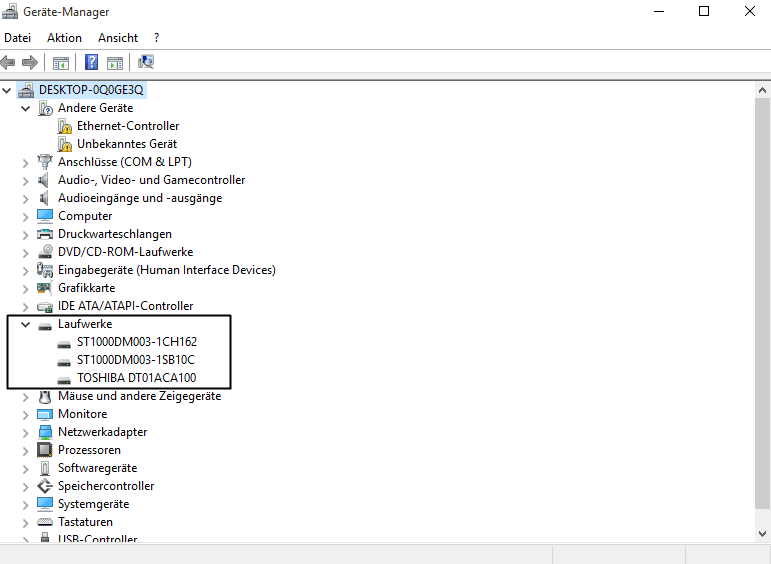The image size is (771, 564).
Task: Expand the Grafikkarte node
Action: coord(26,289)
